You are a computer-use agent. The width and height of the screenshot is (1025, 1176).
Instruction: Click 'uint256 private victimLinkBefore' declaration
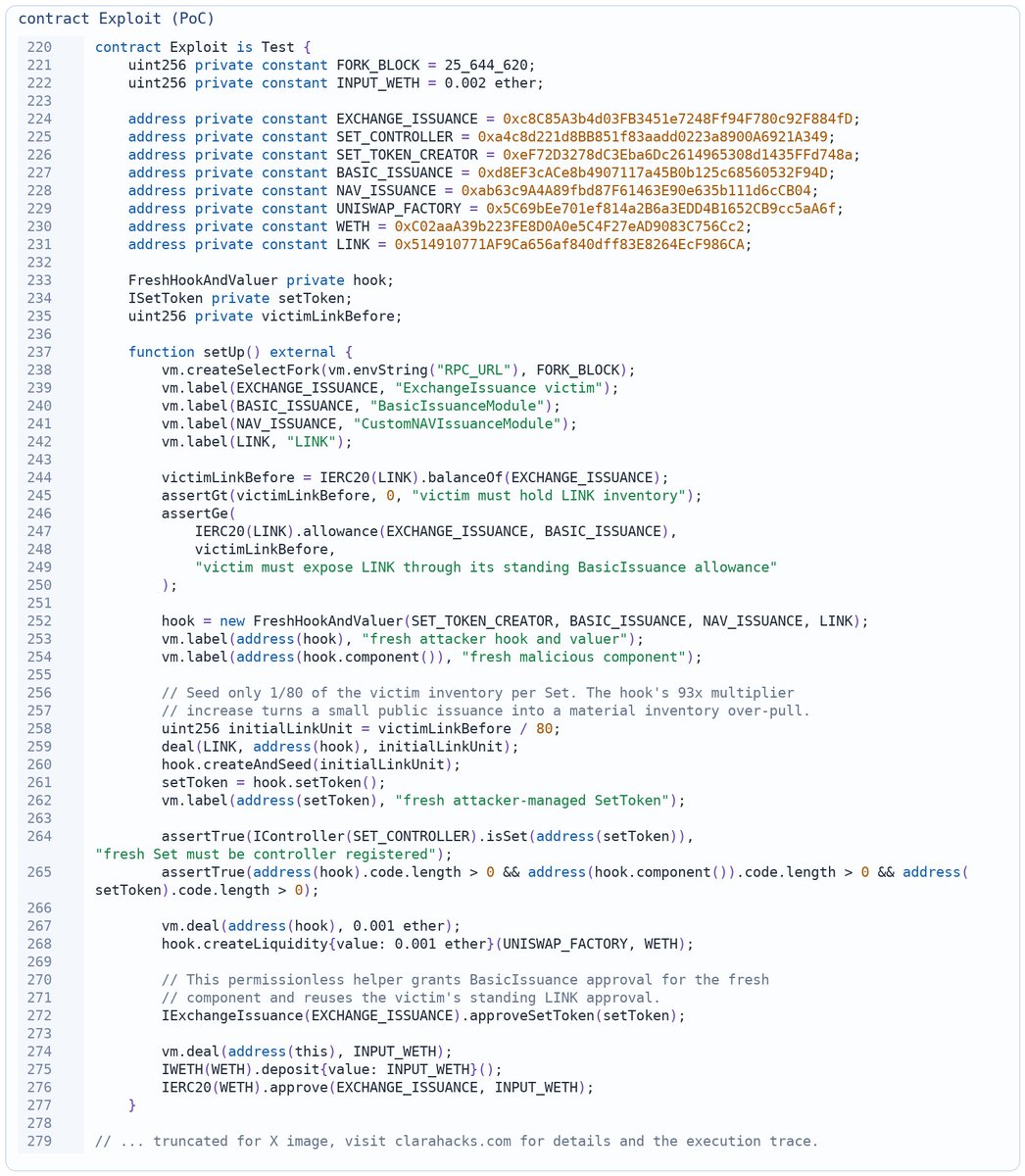265,316
